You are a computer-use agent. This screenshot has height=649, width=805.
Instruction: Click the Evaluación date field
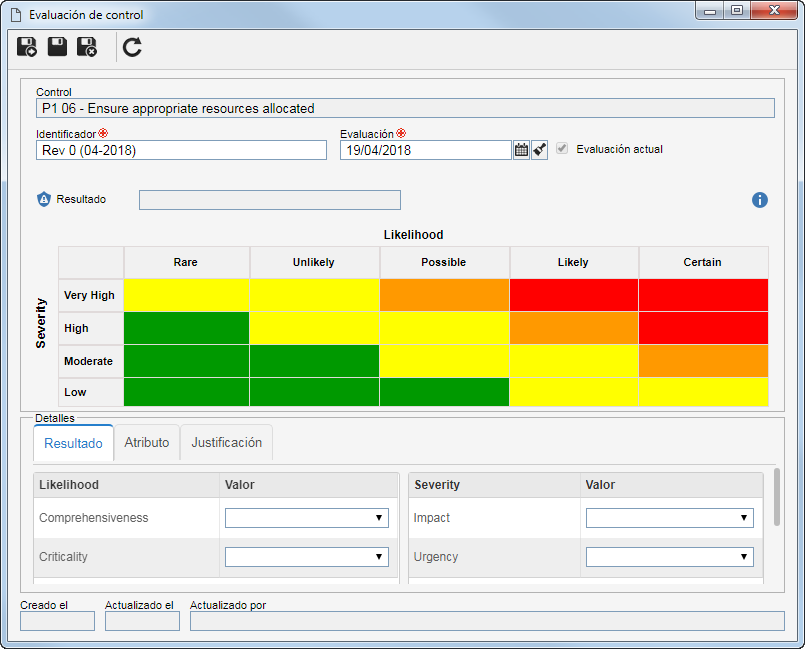pyautogui.click(x=426, y=150)
